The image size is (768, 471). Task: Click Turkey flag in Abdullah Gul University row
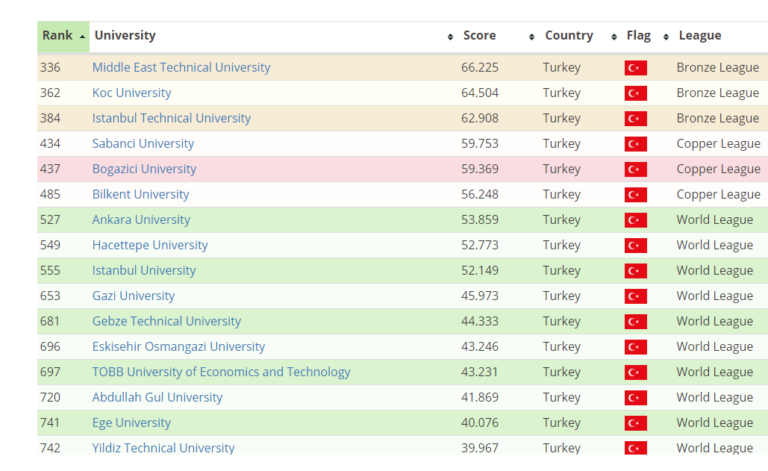pos(635,398)
